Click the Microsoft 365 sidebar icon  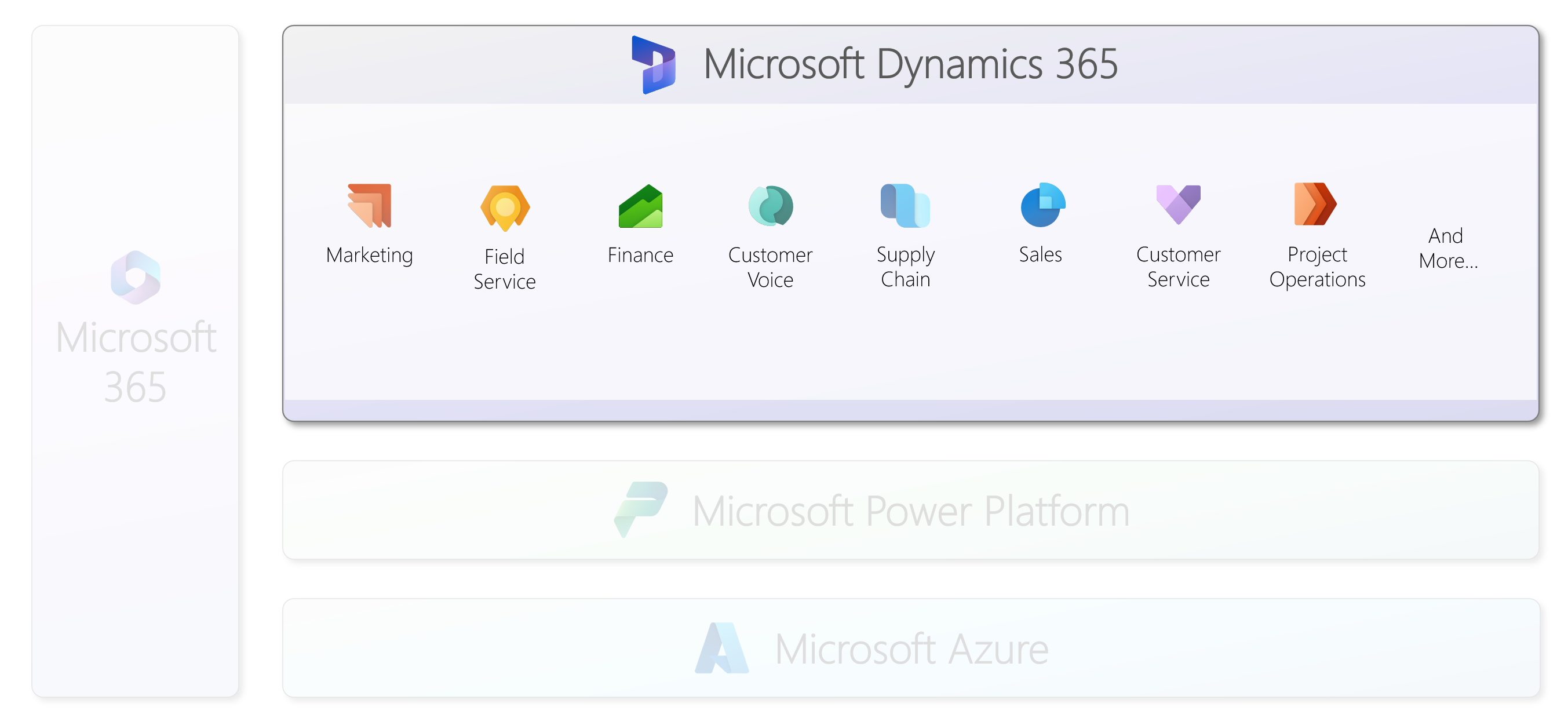tap(135, 277)
